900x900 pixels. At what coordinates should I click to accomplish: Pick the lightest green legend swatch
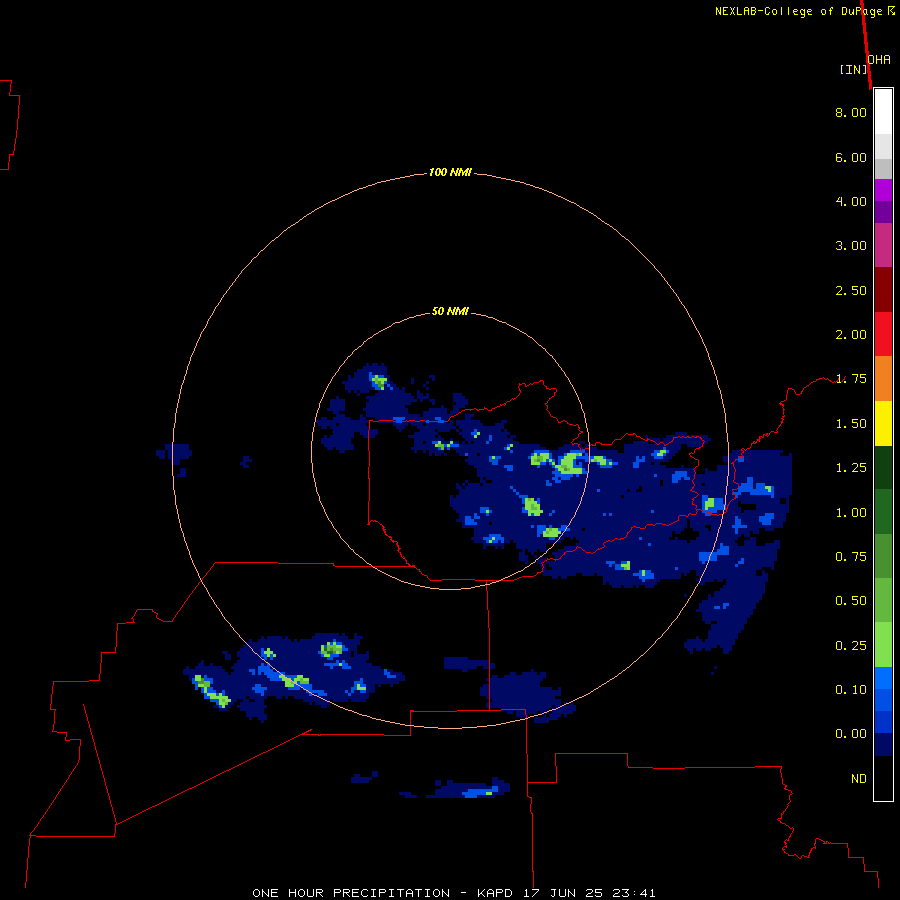click(x=883, y=645)
